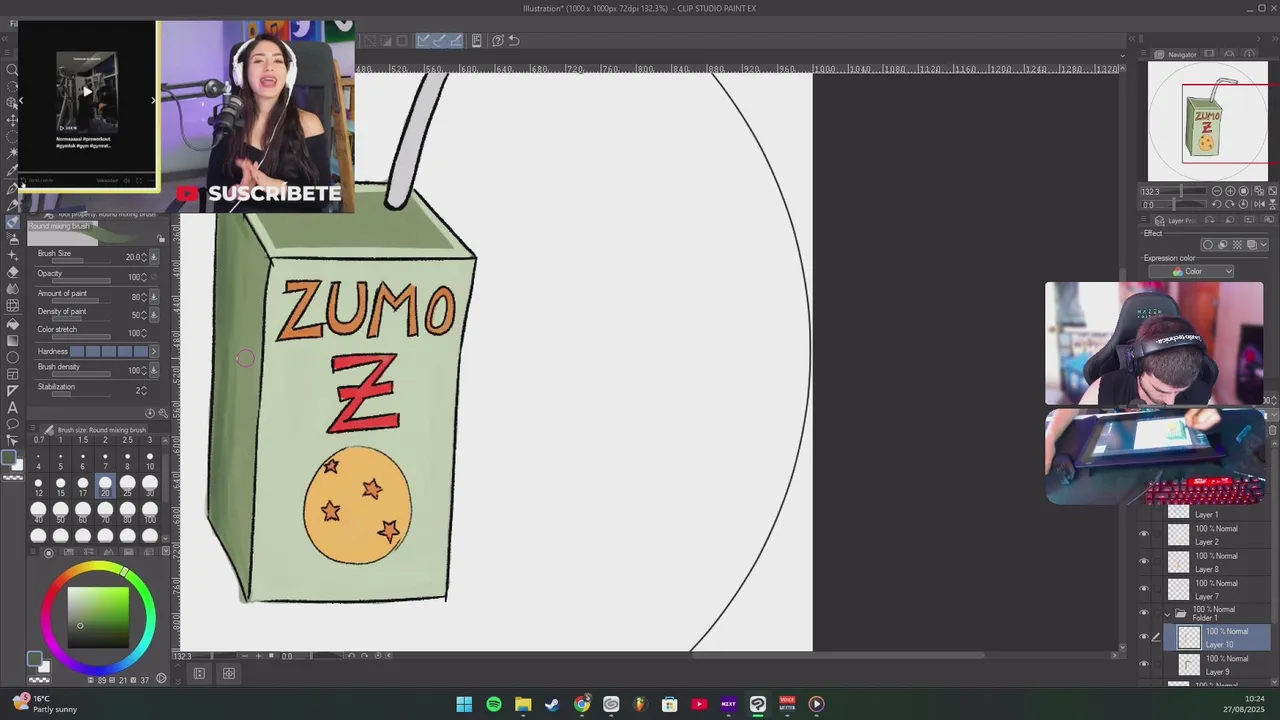The width and height of the screenshot is (1280, 720).
Task: Choose brush size preset 0.7
Action: tap(39, 440)
